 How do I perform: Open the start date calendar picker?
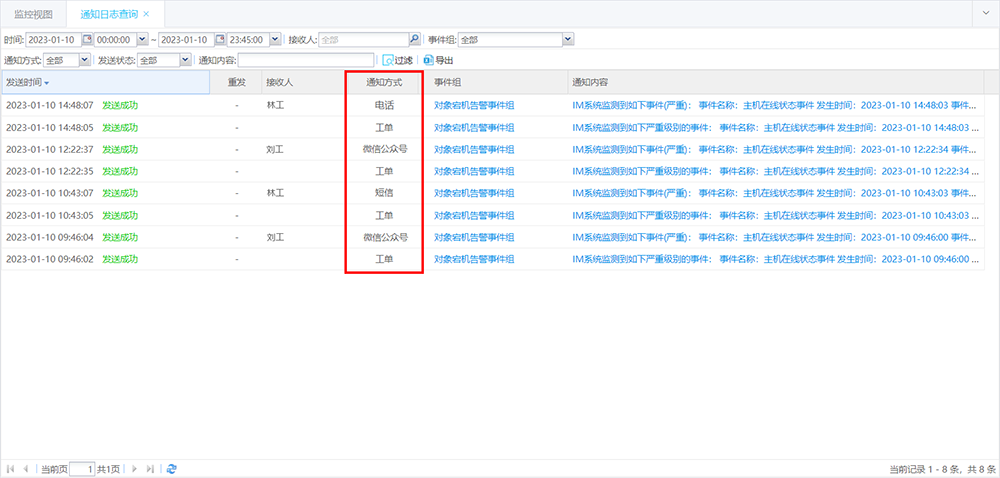click(x=87, y=40)
